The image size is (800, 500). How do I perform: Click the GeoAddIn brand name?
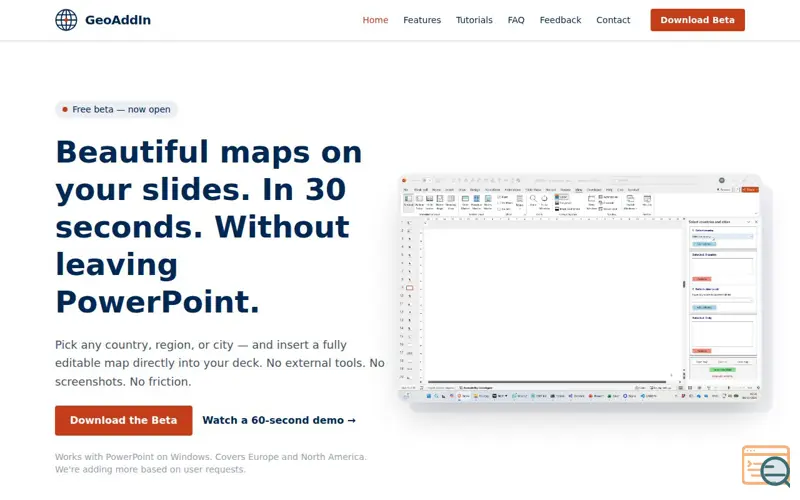click(118, 20)
